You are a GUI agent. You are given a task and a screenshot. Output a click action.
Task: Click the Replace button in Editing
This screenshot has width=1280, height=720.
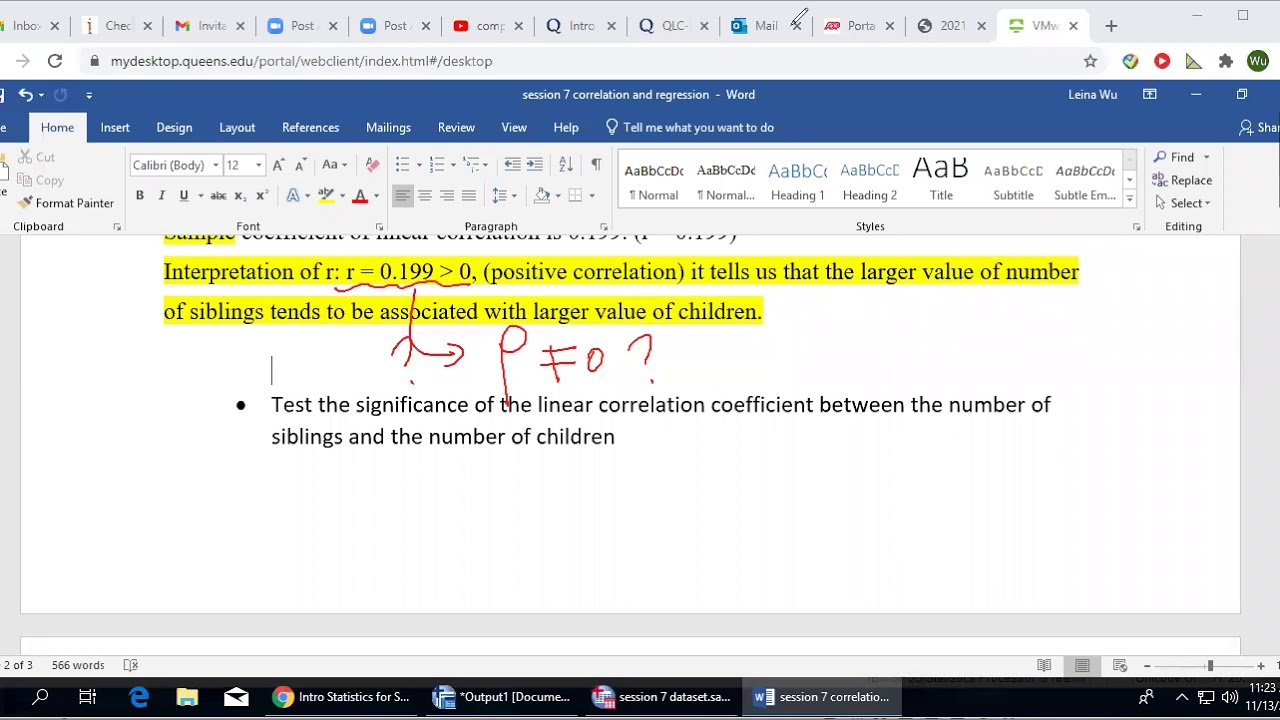pyautogui.click(x=1182, y=180)
